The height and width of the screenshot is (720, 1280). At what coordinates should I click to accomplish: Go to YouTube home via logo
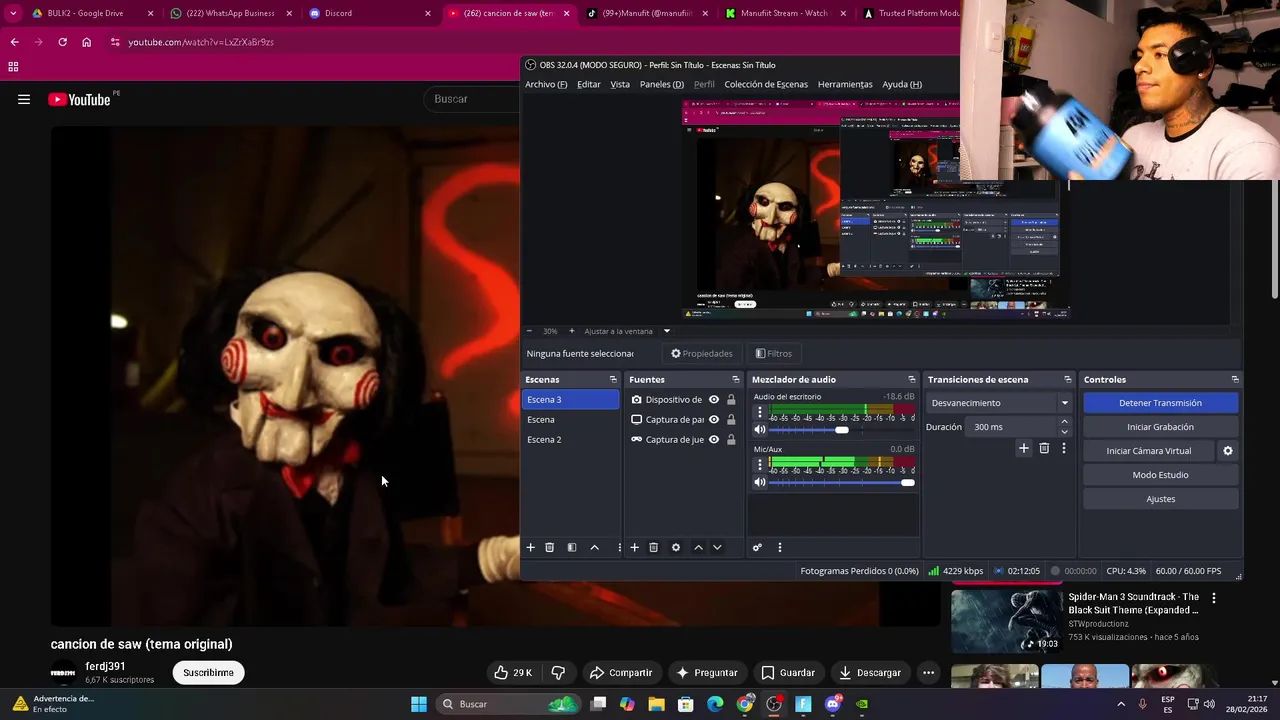point(79,99)
